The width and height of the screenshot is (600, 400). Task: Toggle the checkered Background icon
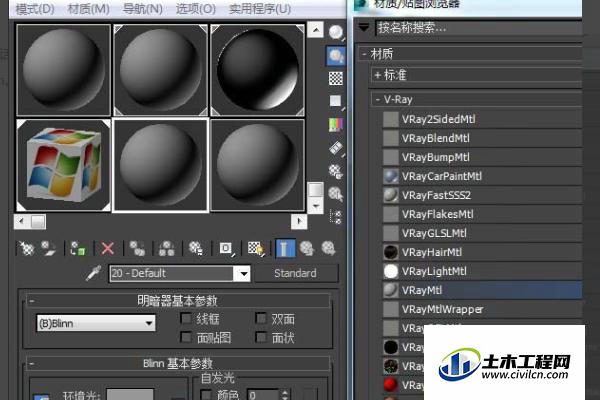tap(336, 79)
